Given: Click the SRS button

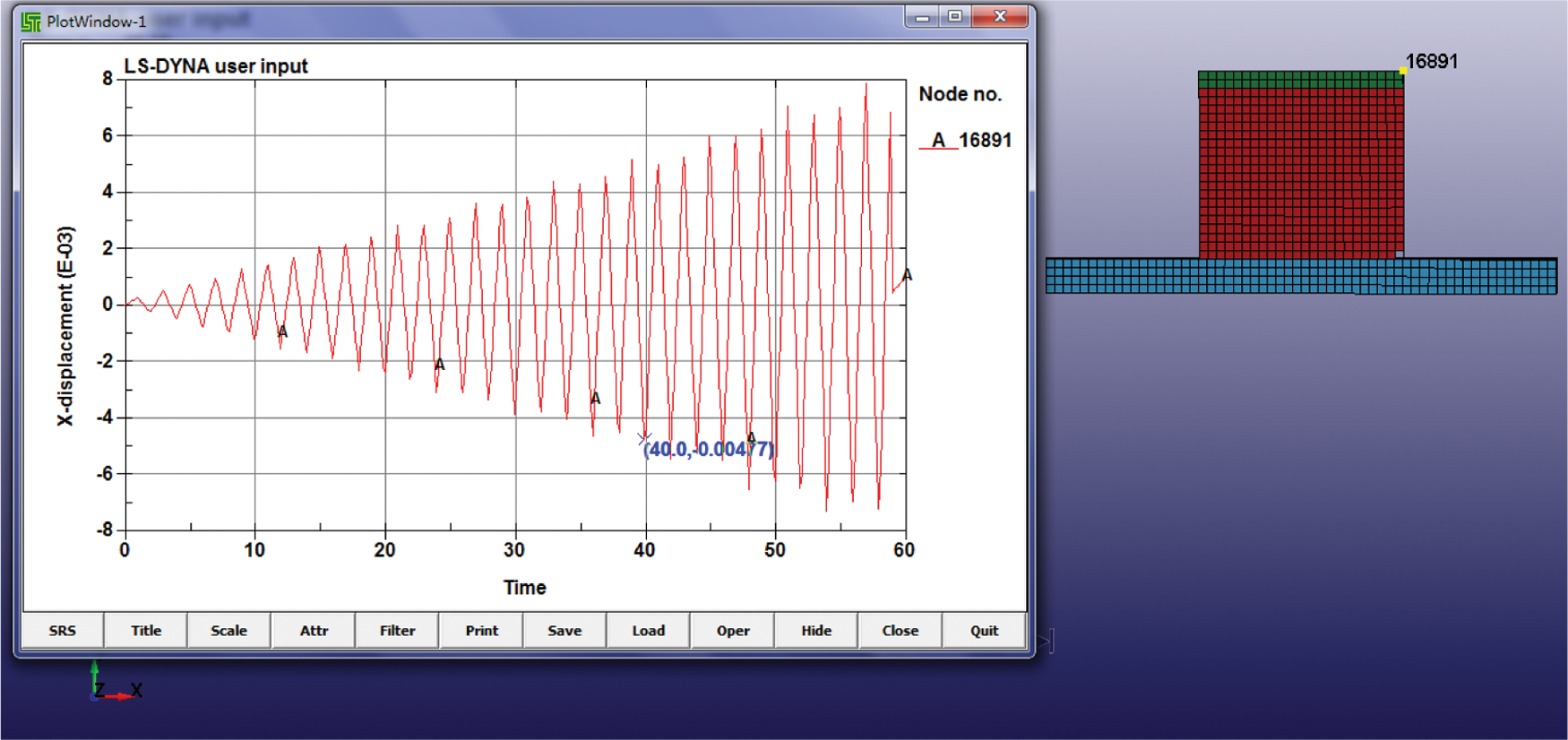Looking at the screenshot, I should [x=62, y=631].
